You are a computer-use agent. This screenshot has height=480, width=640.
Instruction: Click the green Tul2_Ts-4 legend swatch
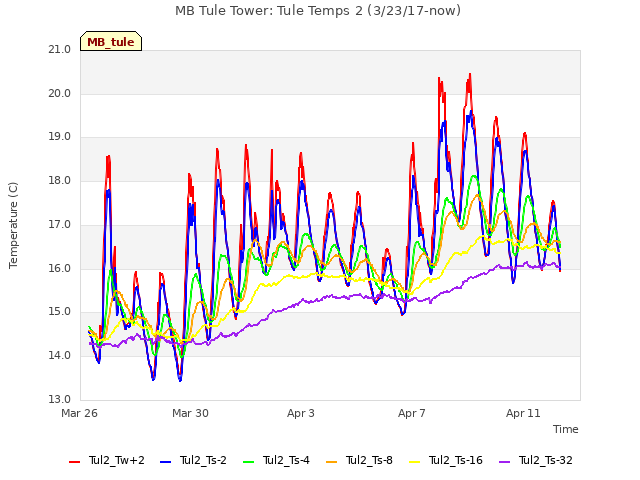click(248, 462)
